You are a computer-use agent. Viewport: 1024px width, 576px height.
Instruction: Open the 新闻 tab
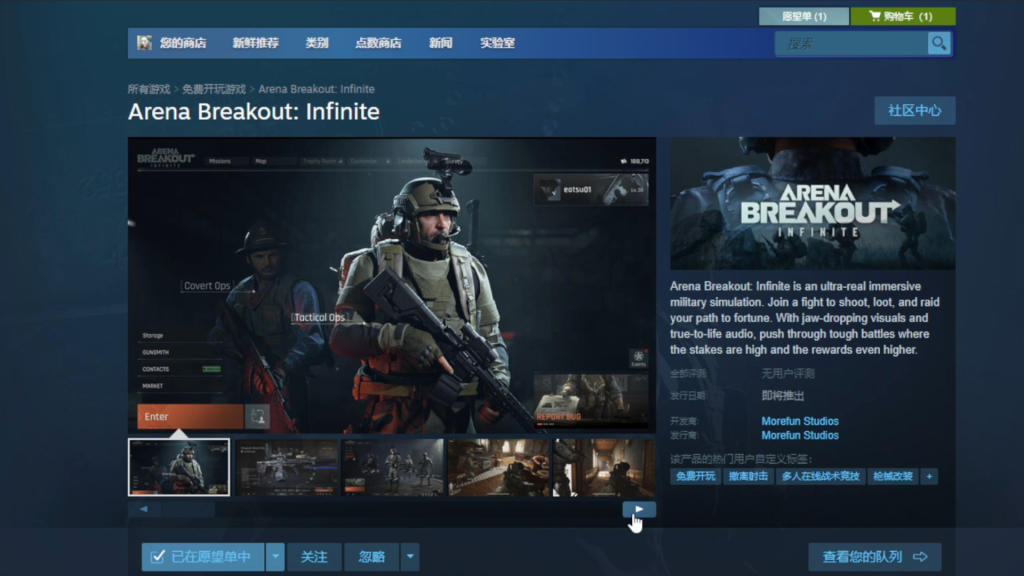[x=440, y=43]
